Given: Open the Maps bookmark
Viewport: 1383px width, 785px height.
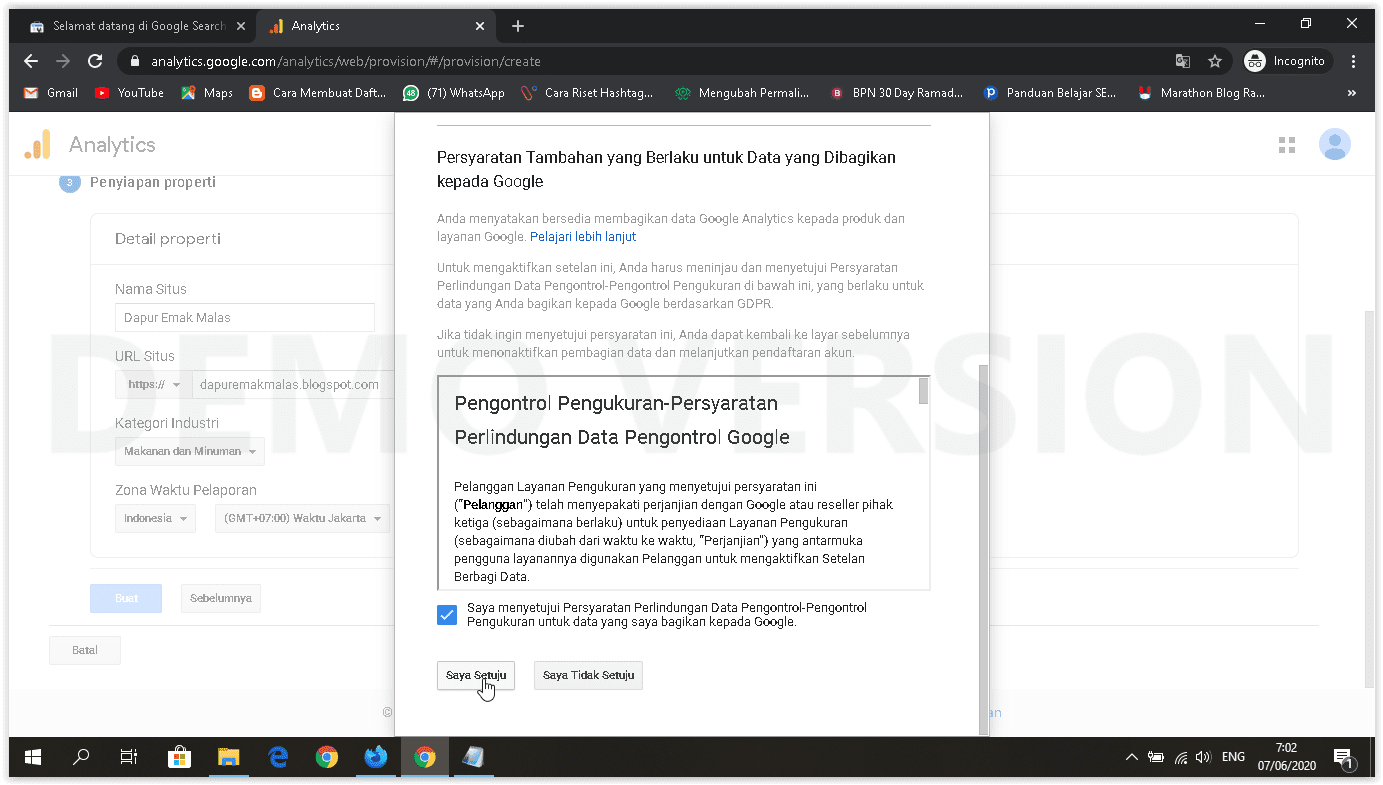Looking at the screenshot, I should coord(207,93).
